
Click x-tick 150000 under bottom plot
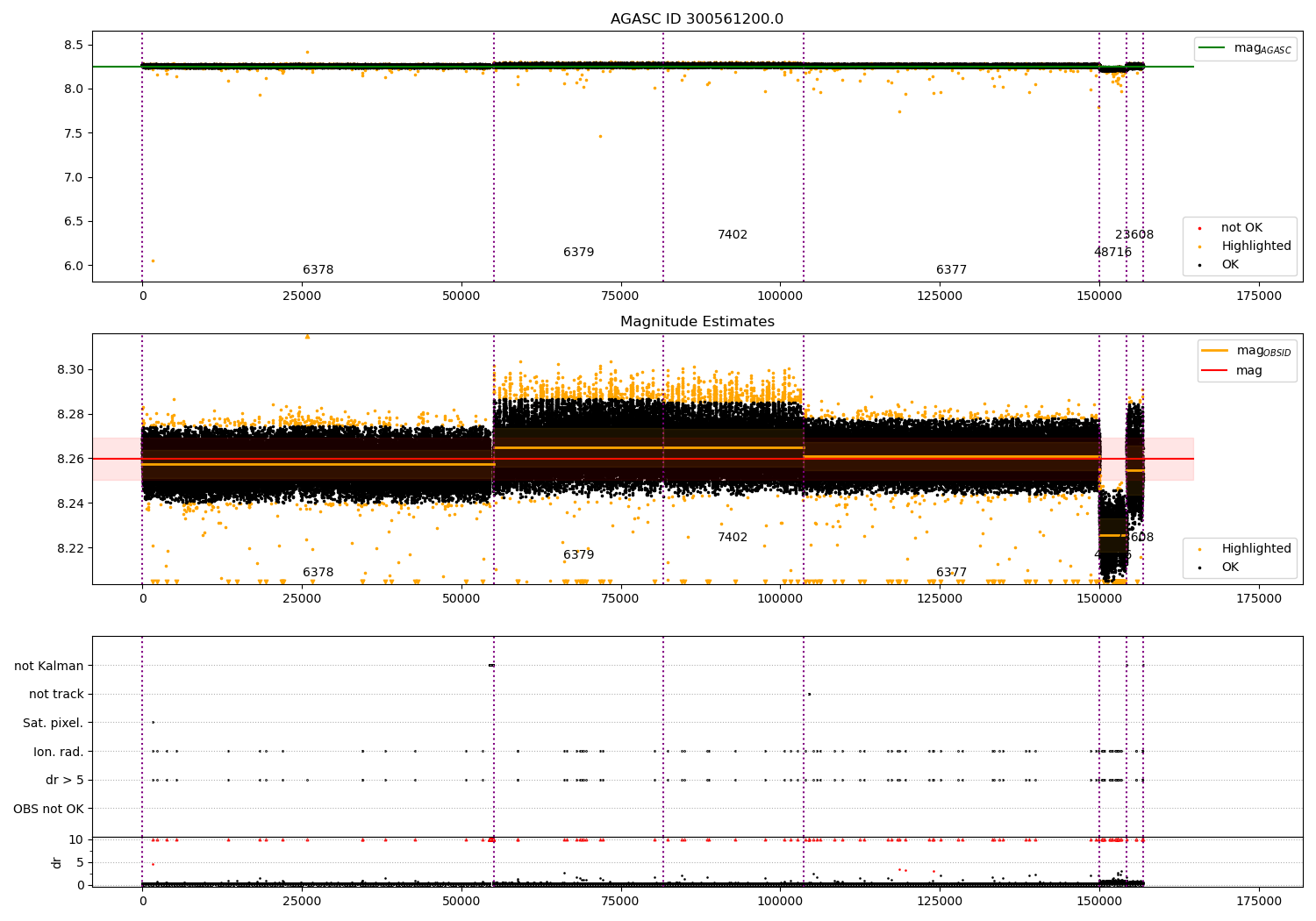[1099, 901]
